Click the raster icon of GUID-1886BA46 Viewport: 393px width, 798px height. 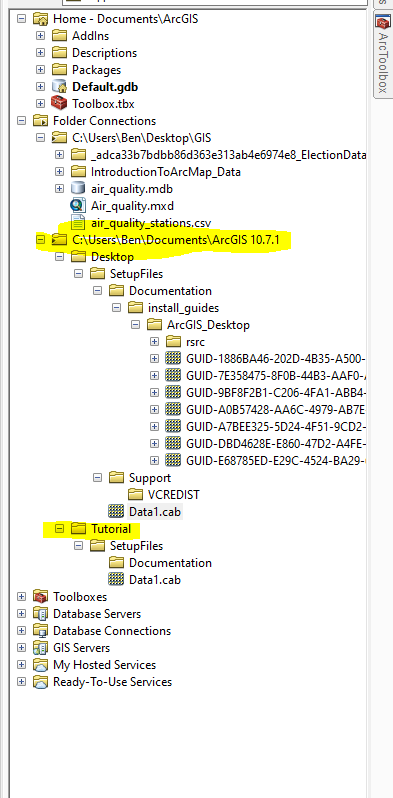(x=174, y=359)
